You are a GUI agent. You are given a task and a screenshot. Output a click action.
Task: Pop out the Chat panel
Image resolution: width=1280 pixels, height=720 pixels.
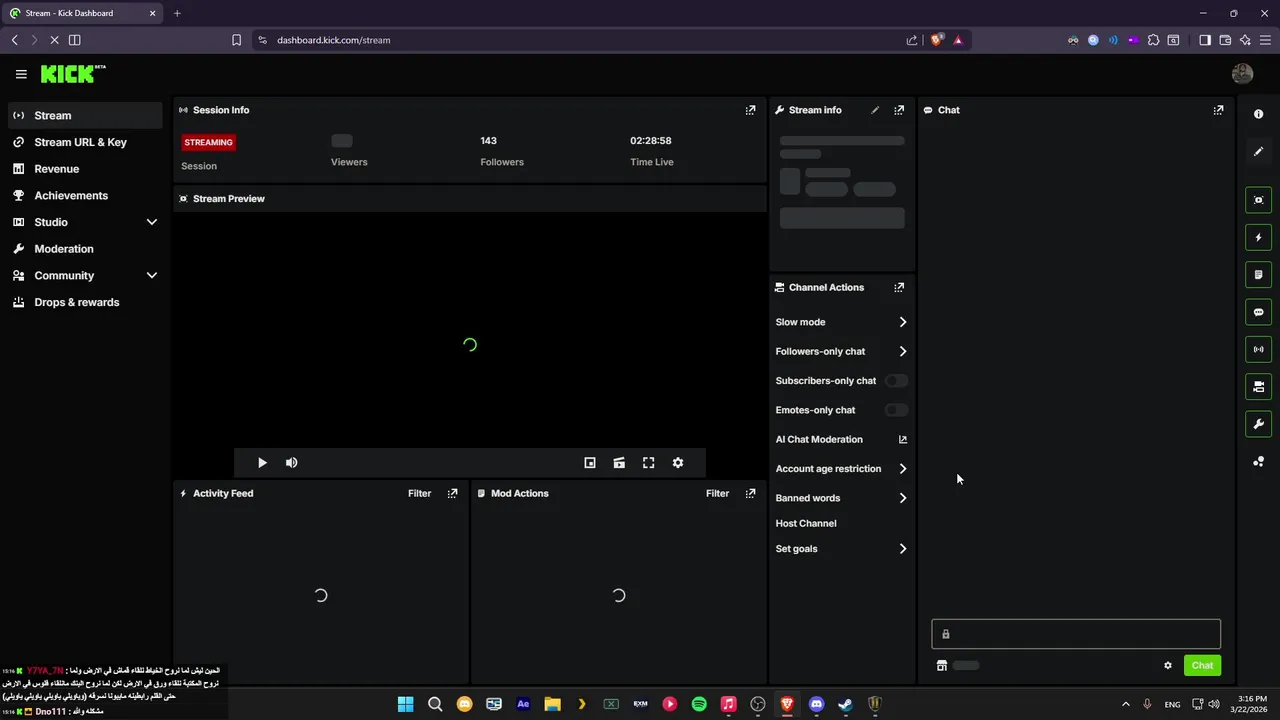pyautogui.click(x=1218, y=110)
